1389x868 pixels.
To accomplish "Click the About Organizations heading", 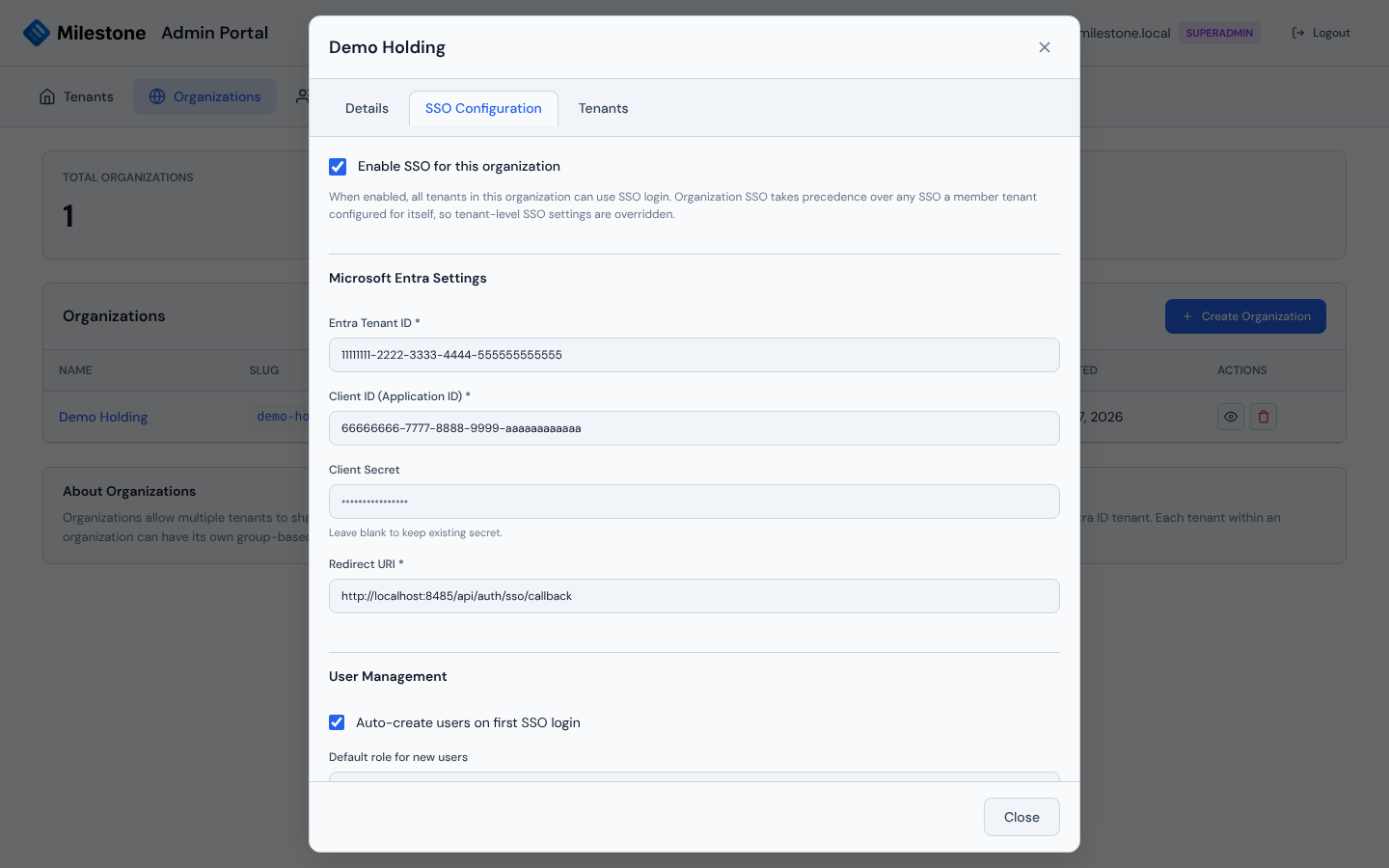I will [x=129, y=491].
